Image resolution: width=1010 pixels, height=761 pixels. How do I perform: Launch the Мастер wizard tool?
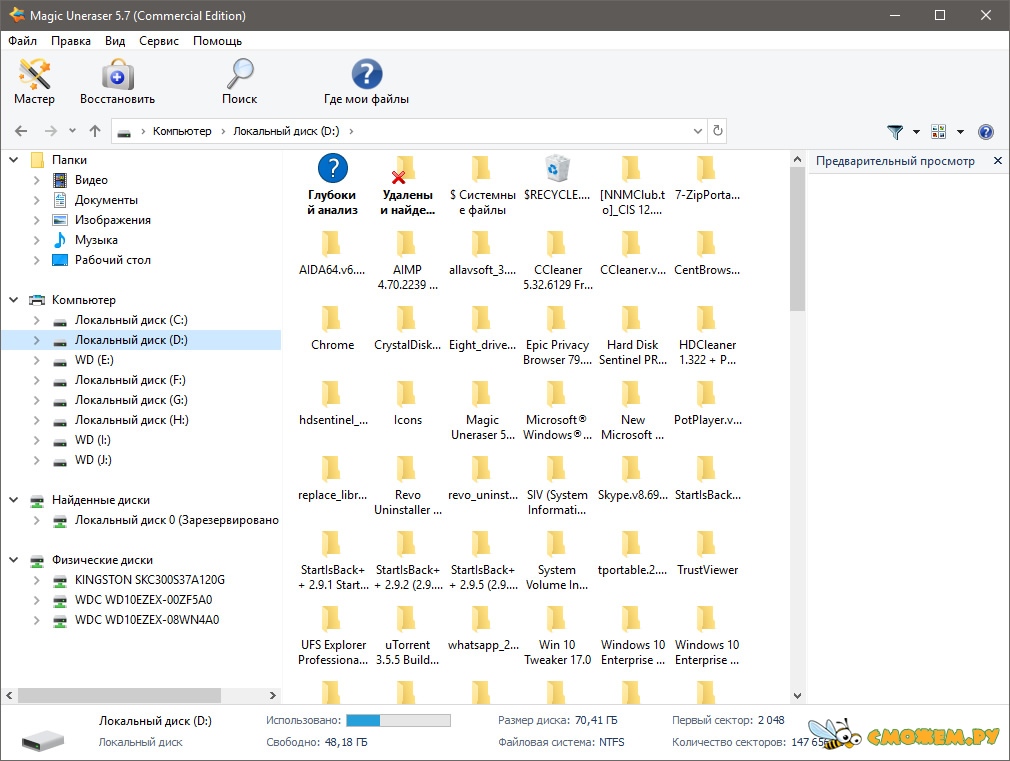[x=34, y=82]
